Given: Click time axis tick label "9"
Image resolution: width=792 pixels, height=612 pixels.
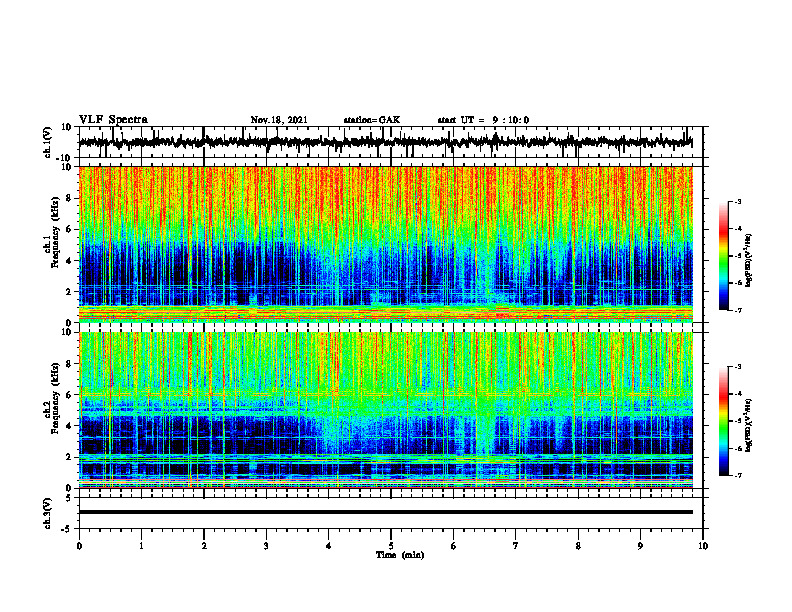Looking at the screenshot, I should pyautogui.click(x=640, y=546).
